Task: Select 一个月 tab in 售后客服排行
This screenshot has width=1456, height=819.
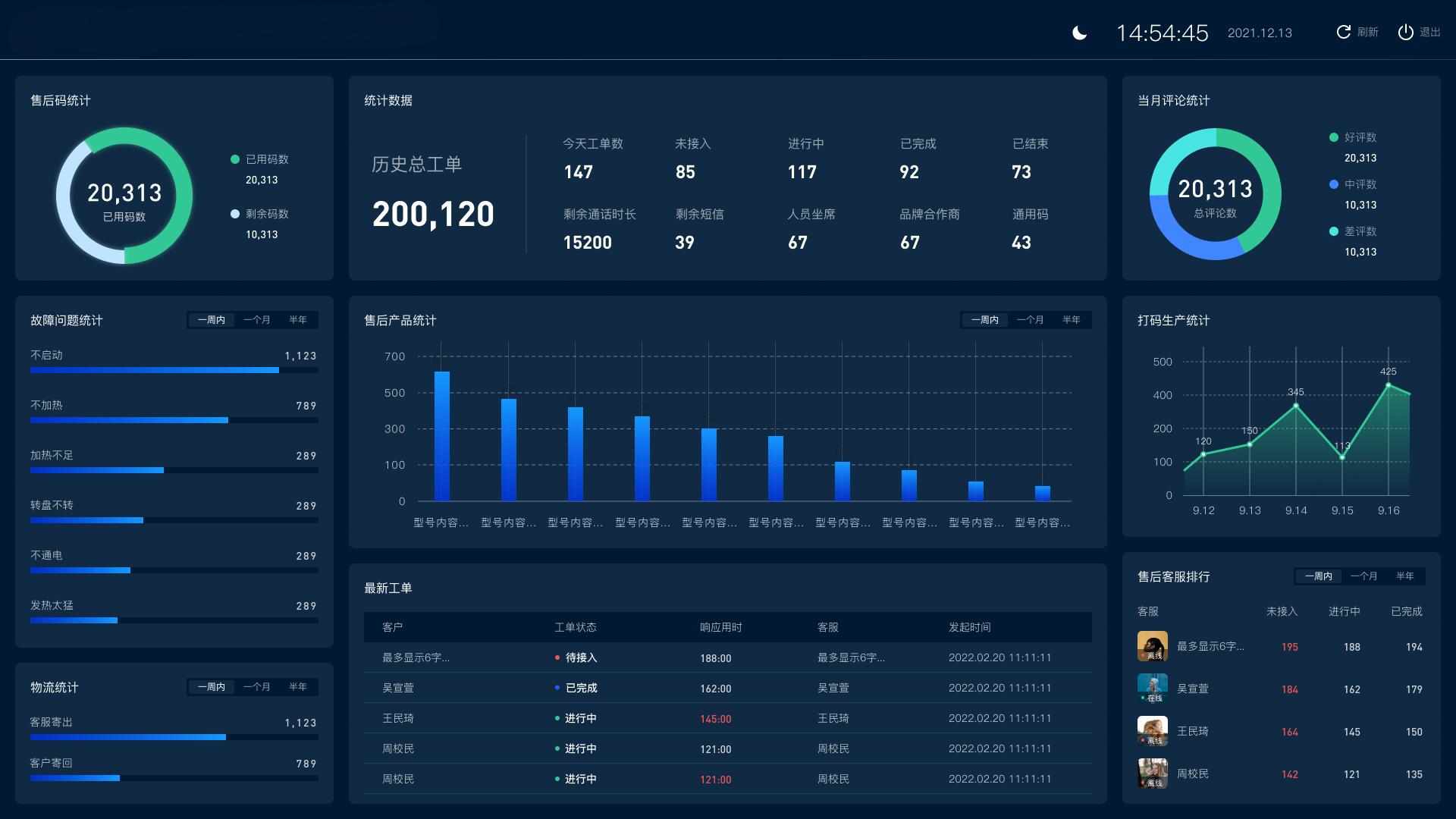Action: (x=1363, y=576)
